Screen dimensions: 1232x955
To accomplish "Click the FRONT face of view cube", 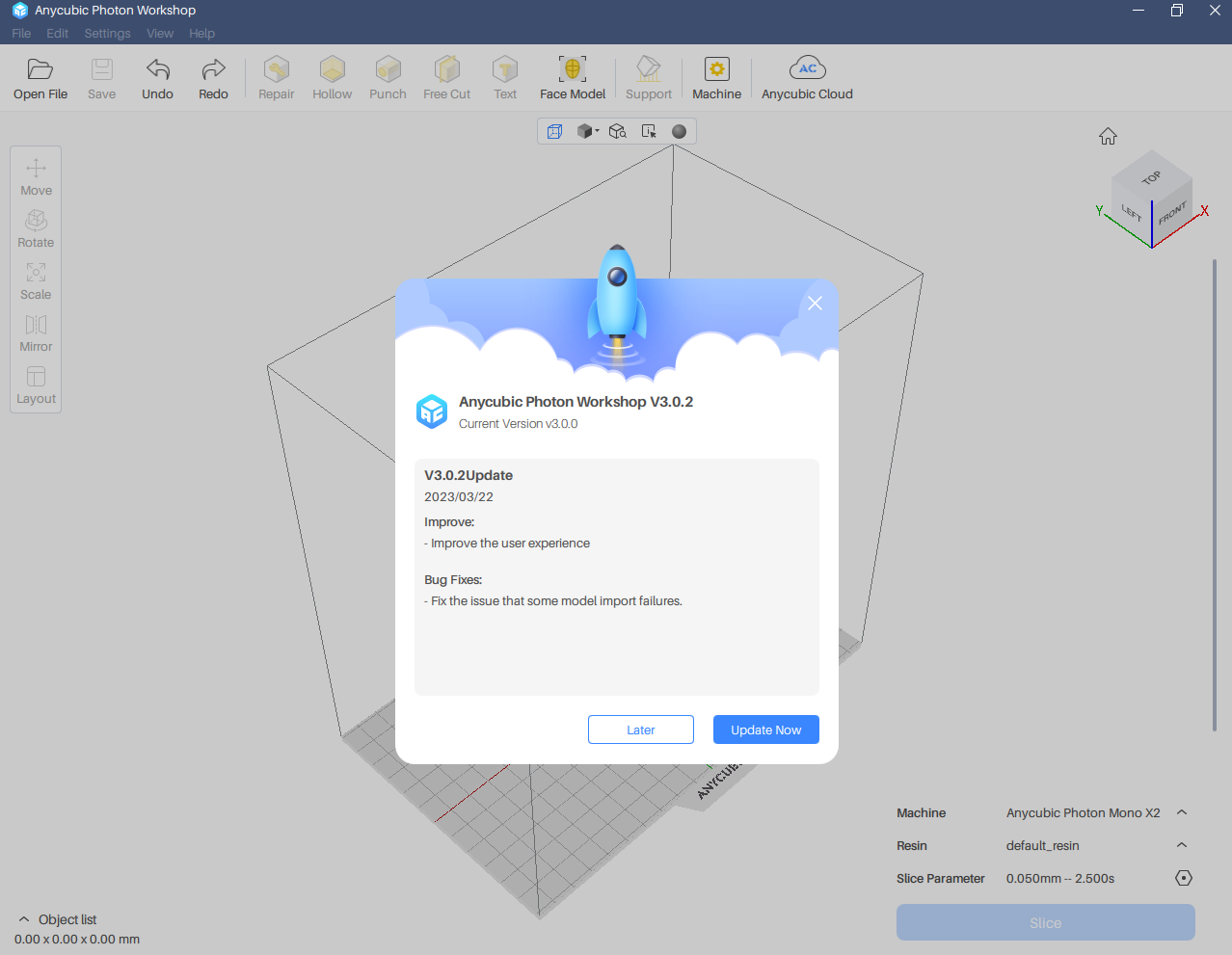I will (1172, 213).
